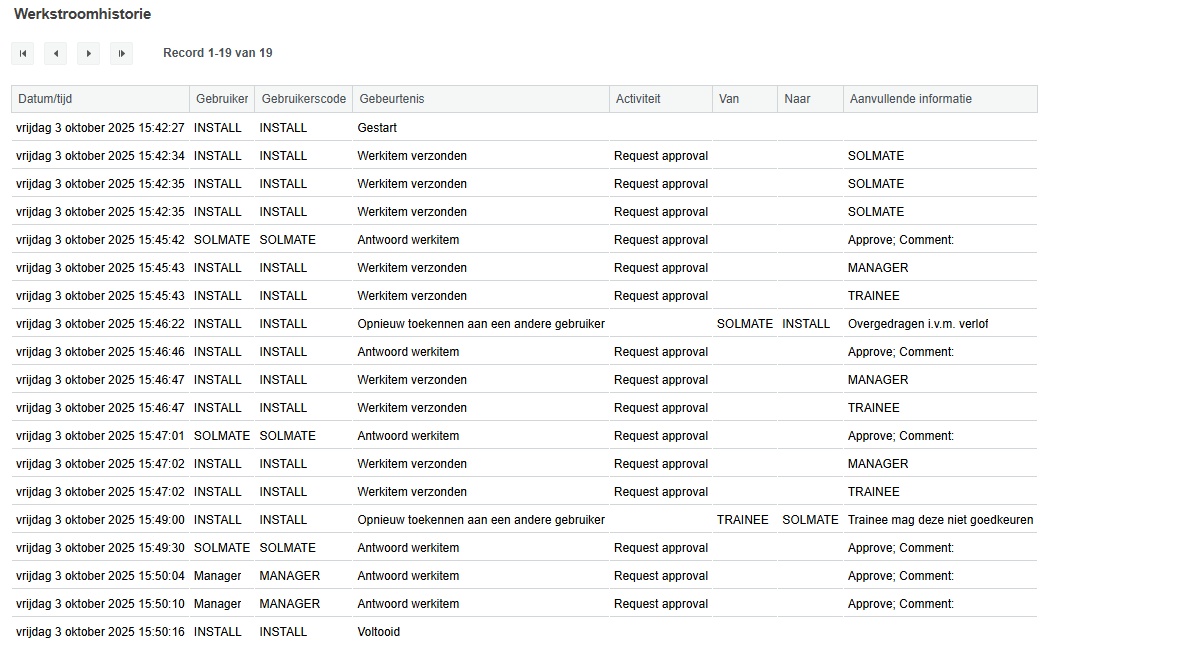The height and width of the screenshot is (656, 1183).
Task: Sort by the Gebeurtenis column header
Action: pyautogui.click(x=392, y=99)
